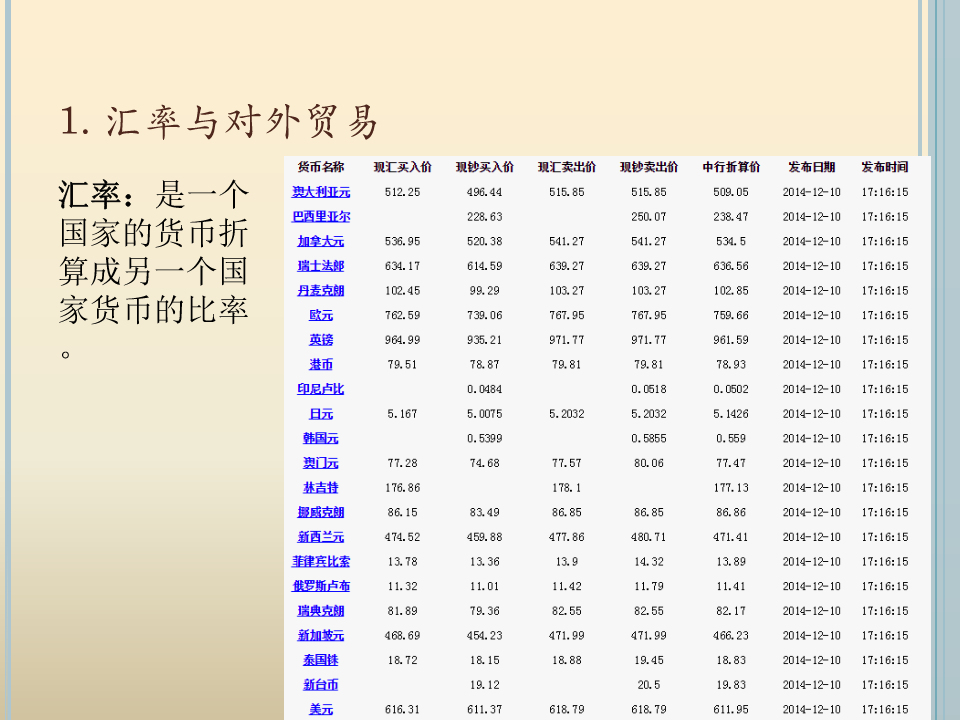
Task: Click the 汇率 definition paragraph
Action: tap(154, 269)
